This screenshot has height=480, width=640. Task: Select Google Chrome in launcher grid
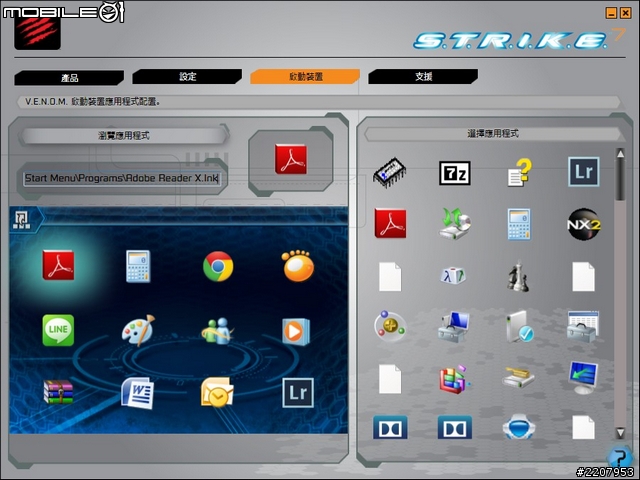pos(218,266)
